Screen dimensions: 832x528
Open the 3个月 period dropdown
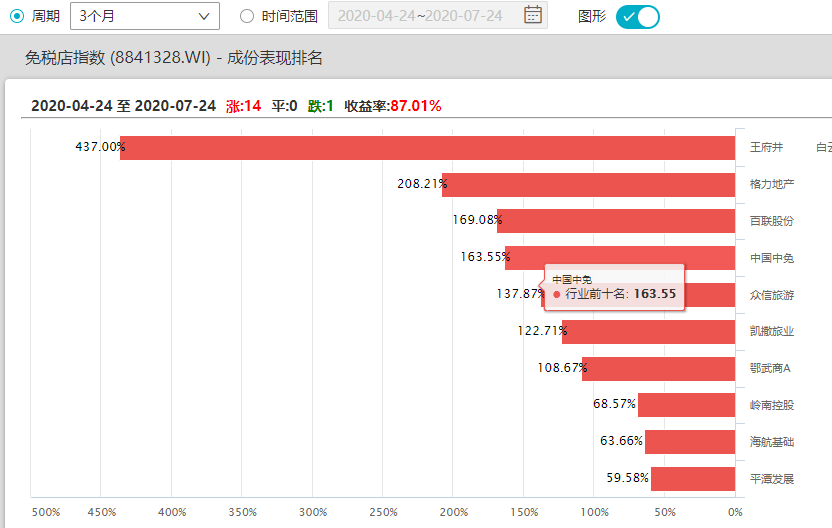[x=145, y=16]
